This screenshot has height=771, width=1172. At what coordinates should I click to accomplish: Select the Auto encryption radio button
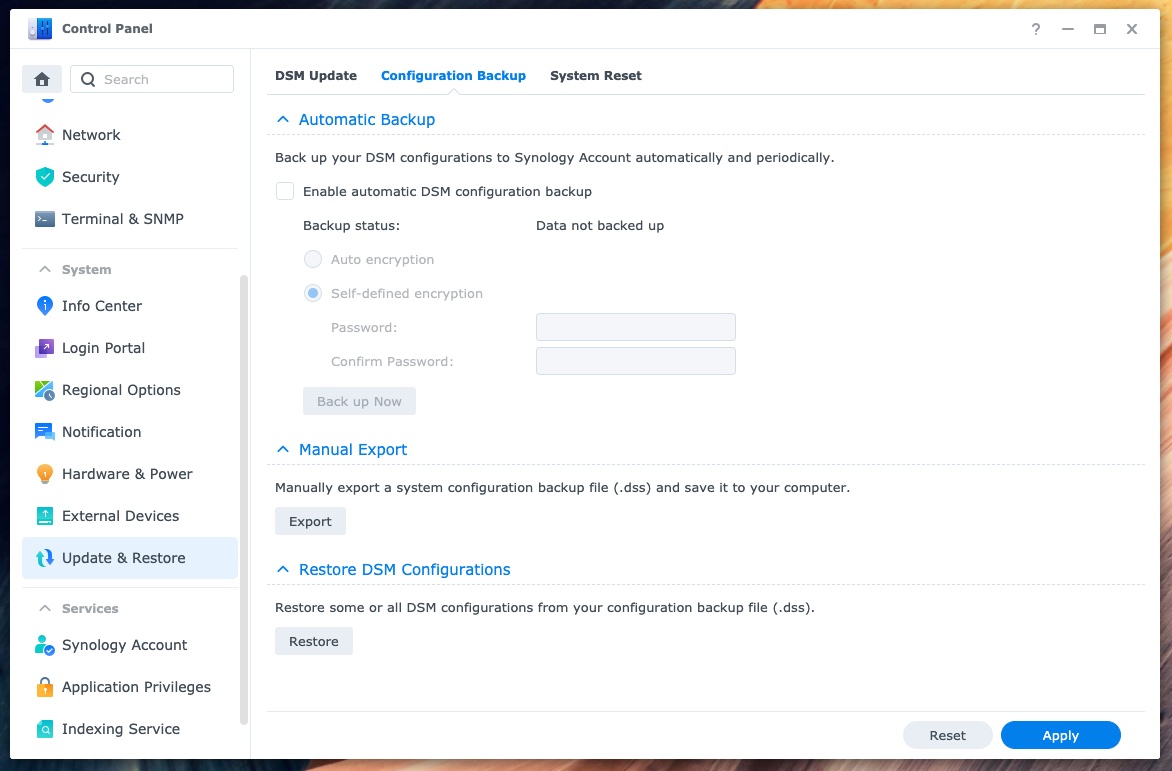312,259
